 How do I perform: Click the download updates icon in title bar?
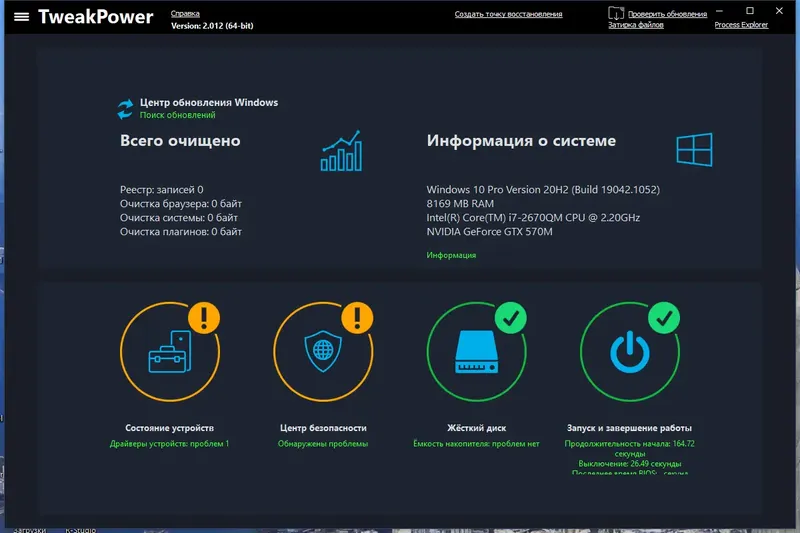[616, 13]
